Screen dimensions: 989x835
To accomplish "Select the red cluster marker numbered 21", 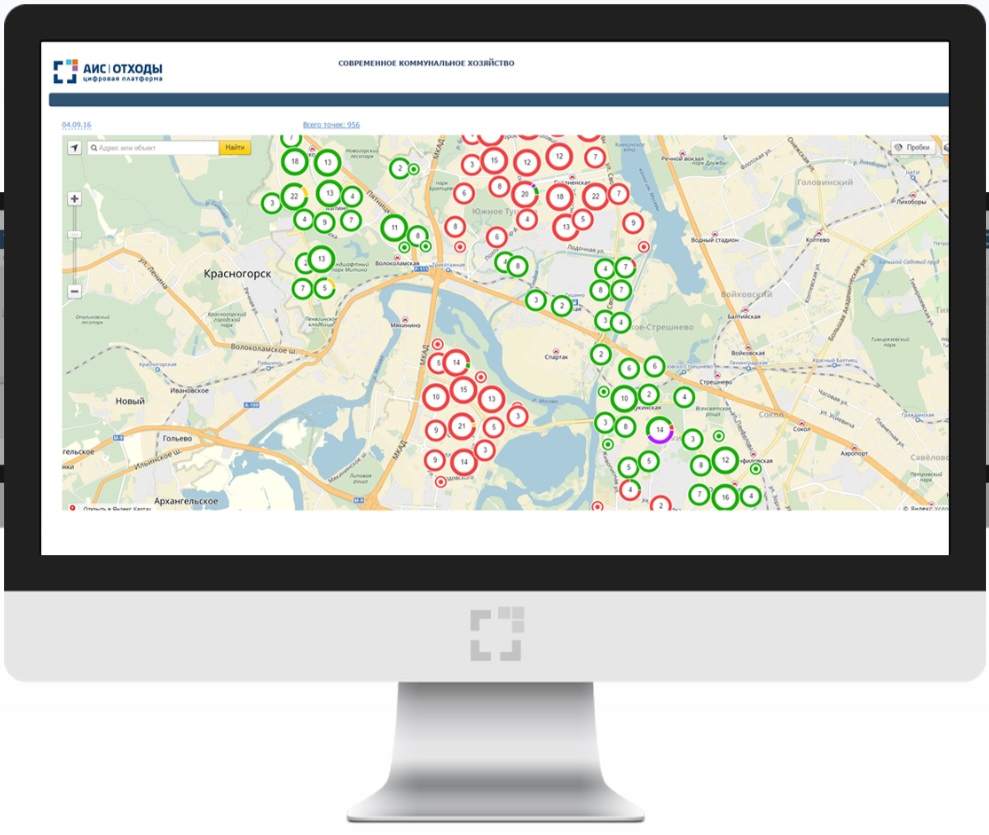I will (x=461, y=427).
